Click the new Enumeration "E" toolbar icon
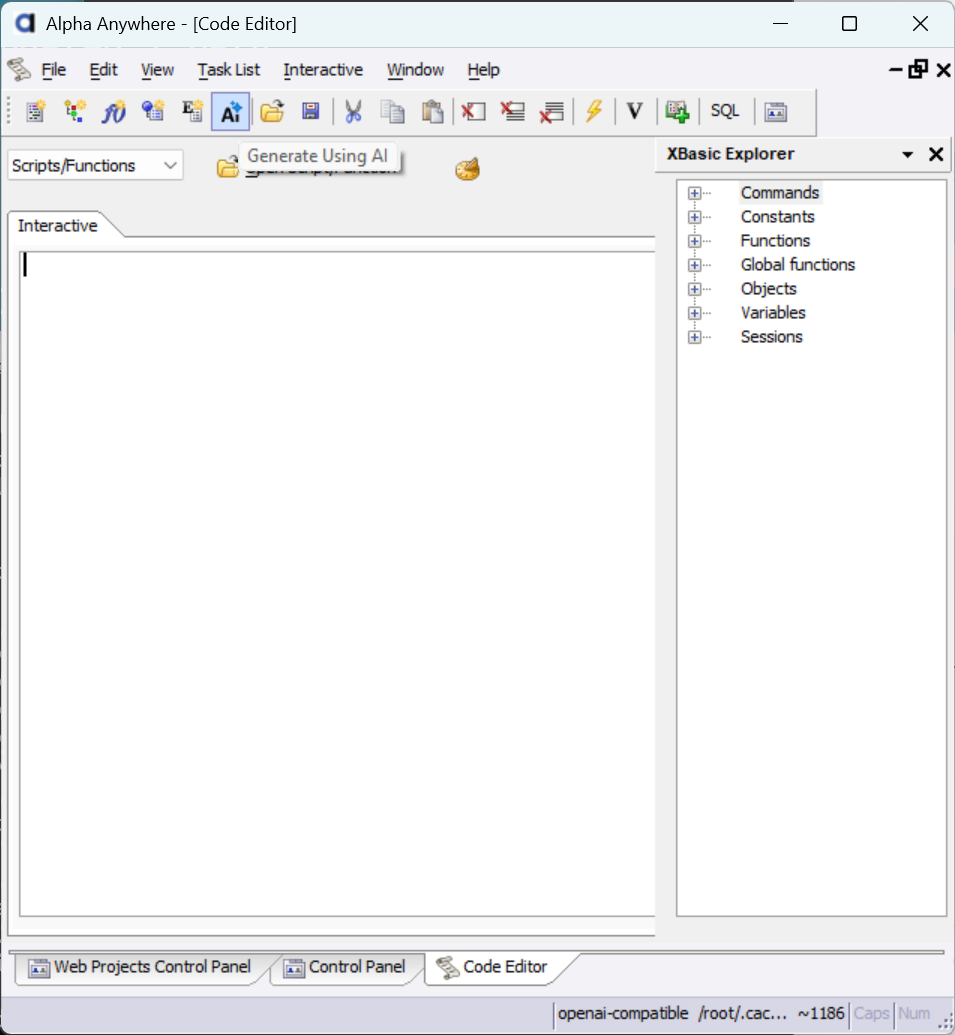The image size is (955, 1035). click(x=192, y=112)
